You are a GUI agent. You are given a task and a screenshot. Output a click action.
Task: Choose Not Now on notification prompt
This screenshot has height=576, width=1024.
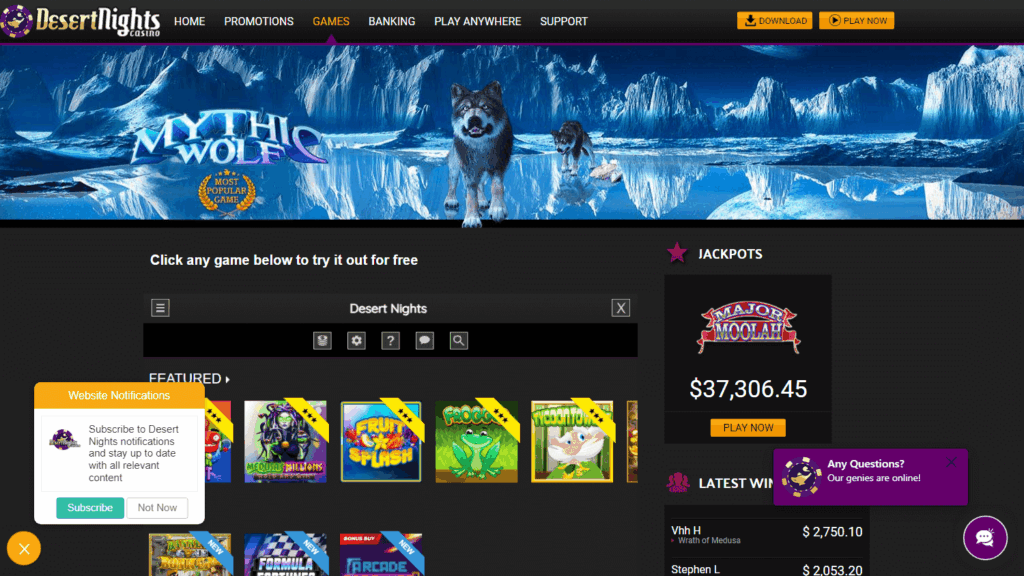pos(157,508)
